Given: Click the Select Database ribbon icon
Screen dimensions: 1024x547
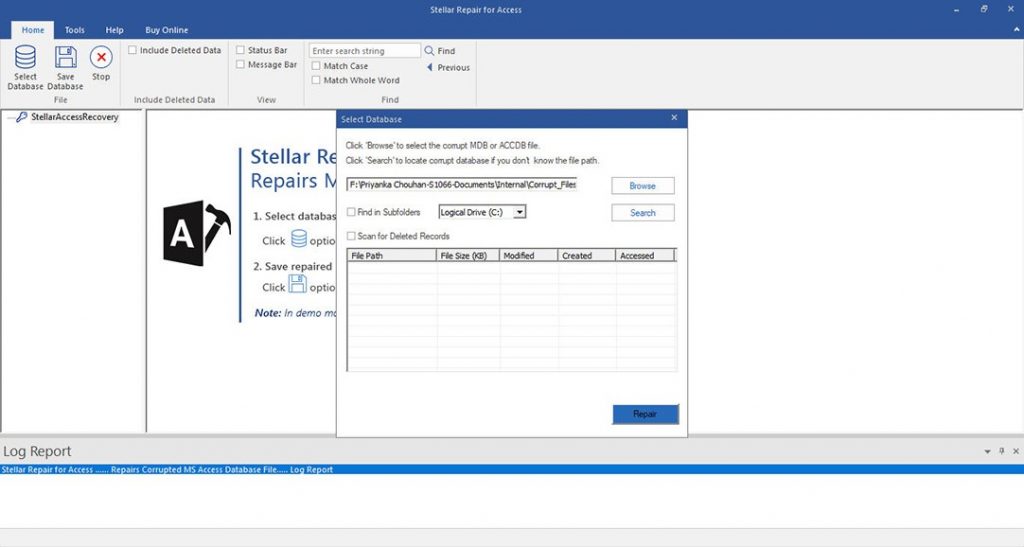Looking at the screenshot, I should pyautogui.click(x=25, y=57).
